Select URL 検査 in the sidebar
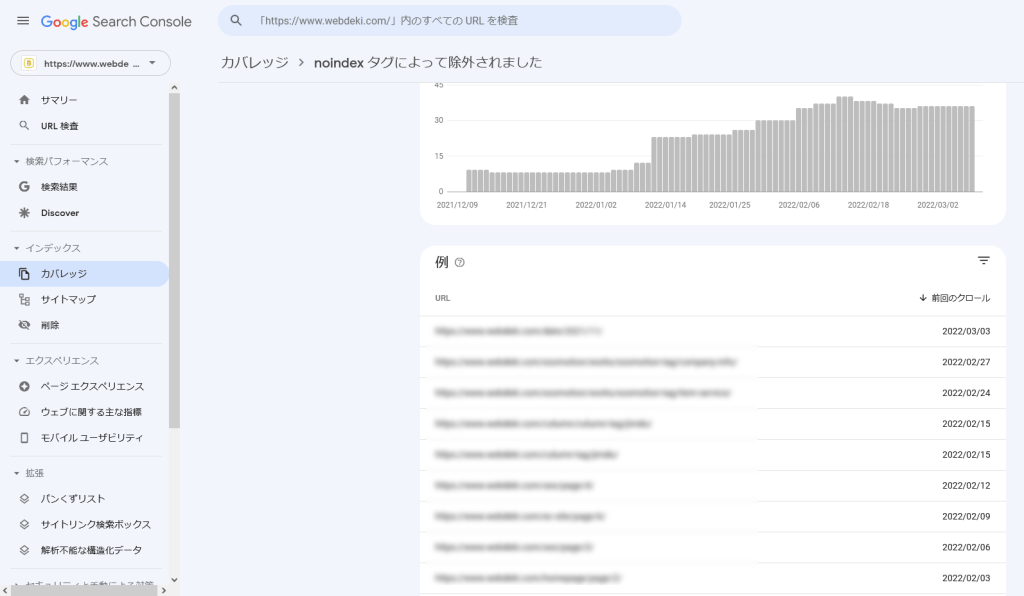Screen dimensions: 1024x596 click(59, 126)
